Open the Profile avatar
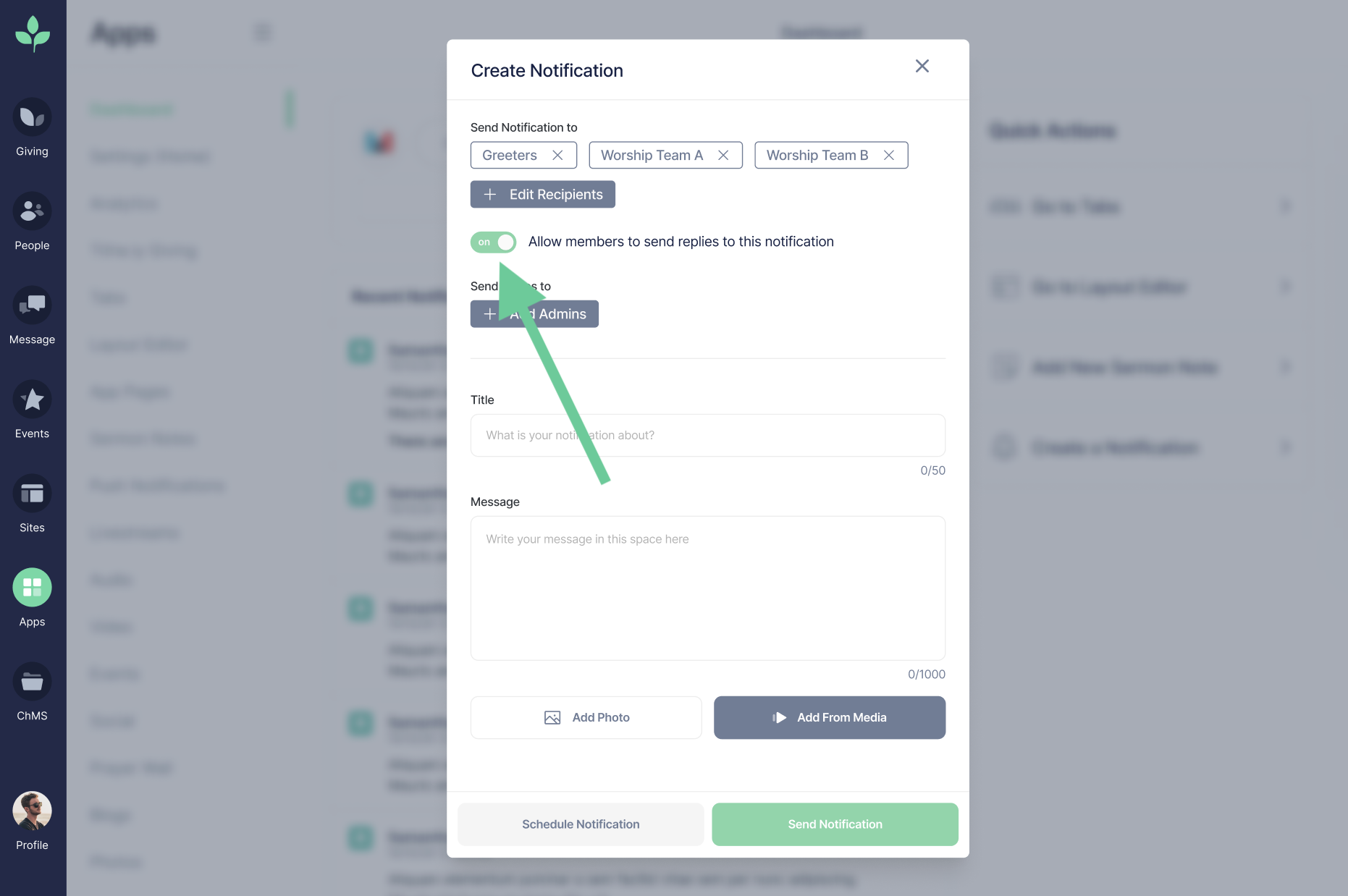Image resolution: width=1348 pixels, height=896 pixels. (x=32, y=811)
